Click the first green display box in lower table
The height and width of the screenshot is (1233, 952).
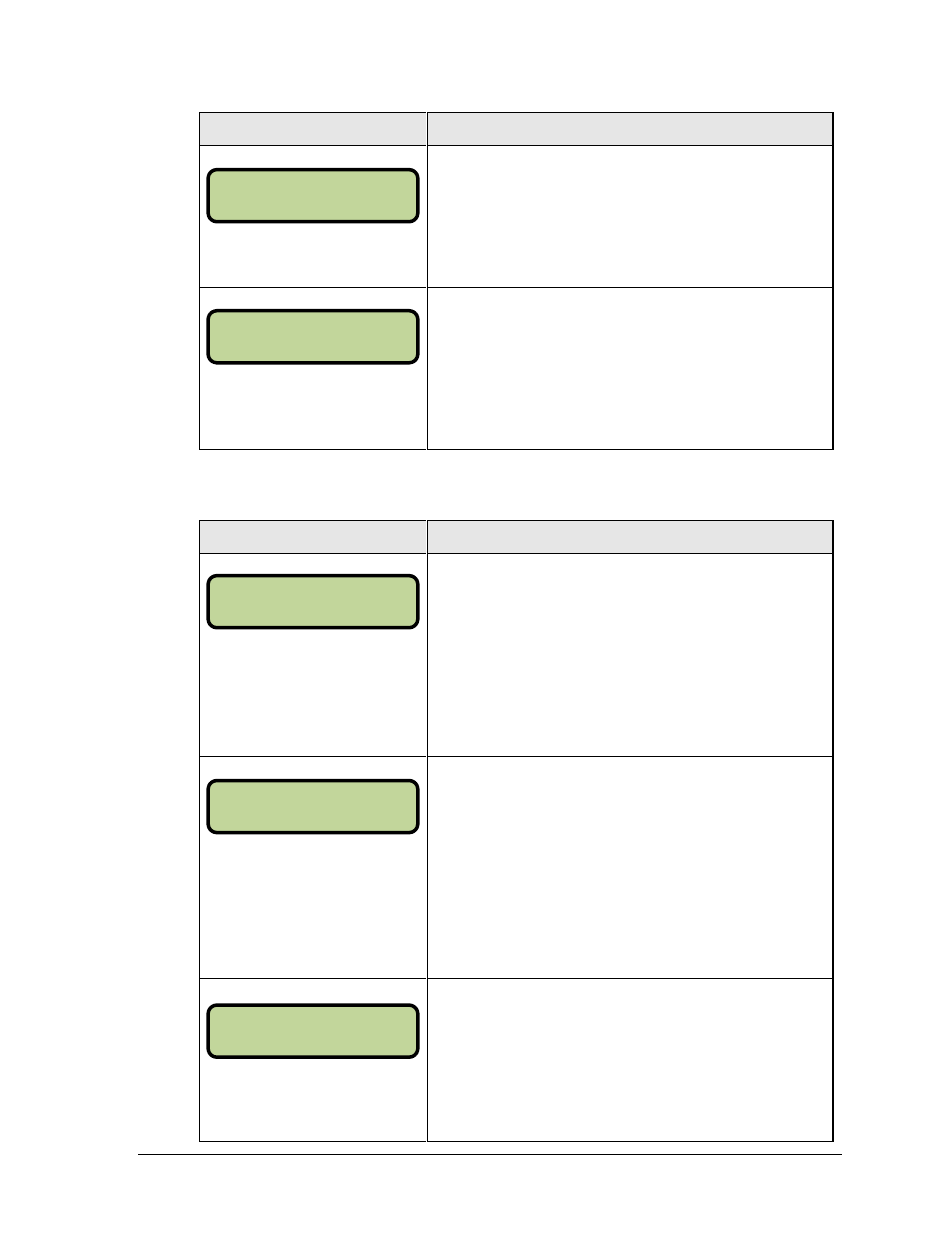pyautogui.click(x=312, y=601)
